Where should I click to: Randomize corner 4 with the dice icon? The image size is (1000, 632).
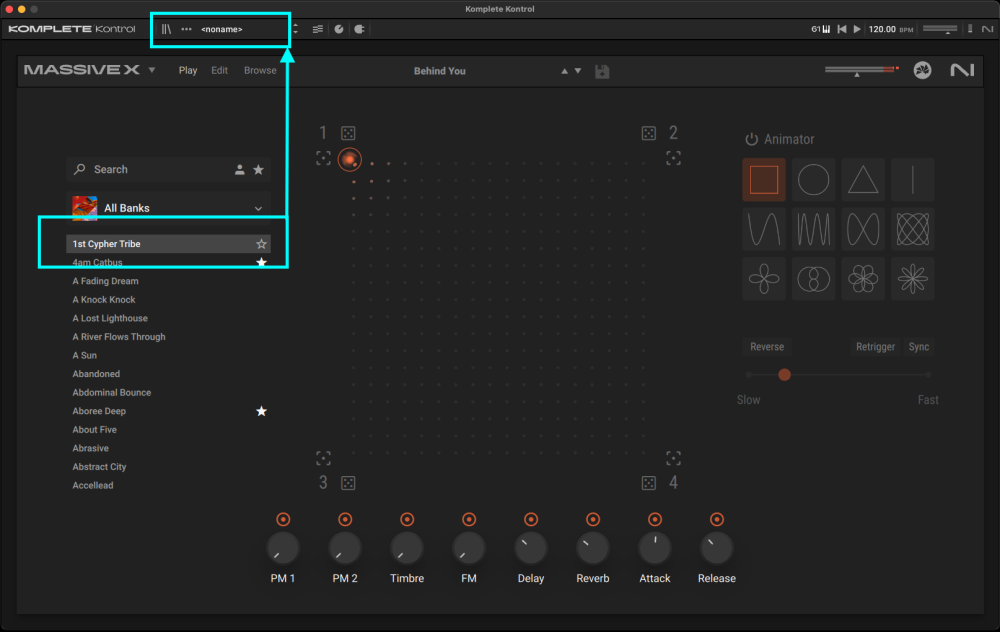[x=649, y=483]
